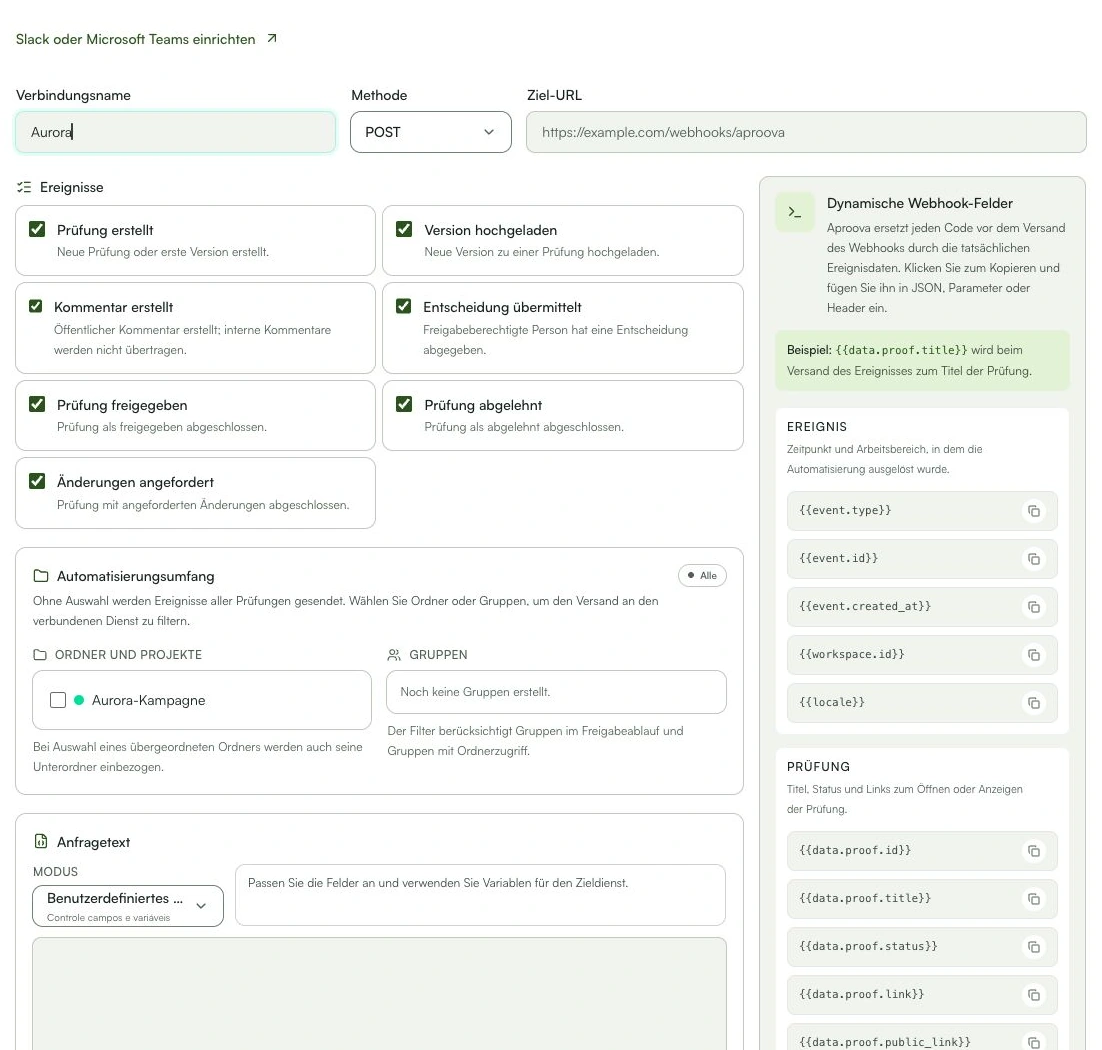Uncheck the Prüfung erstellt event
This screenshot has width=1102, height=1050.
click(37, 229)
